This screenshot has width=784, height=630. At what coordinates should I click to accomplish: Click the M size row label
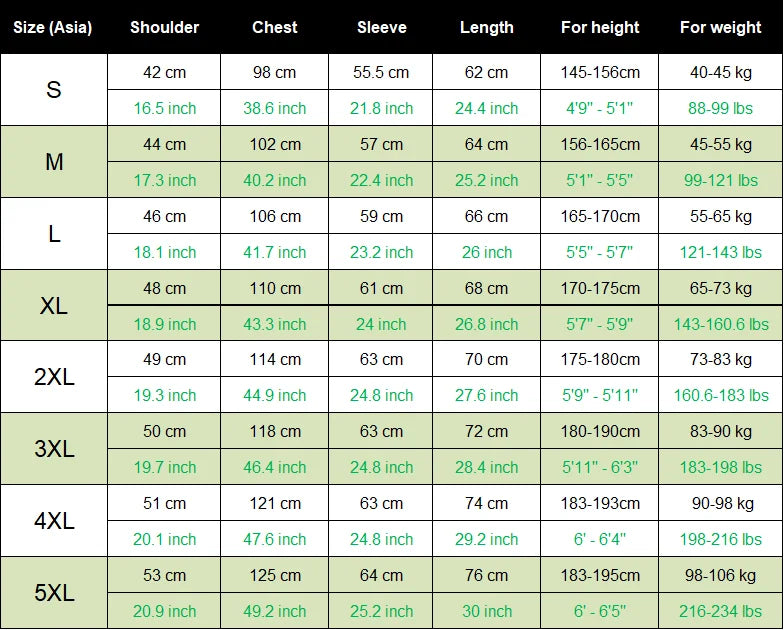53,162
